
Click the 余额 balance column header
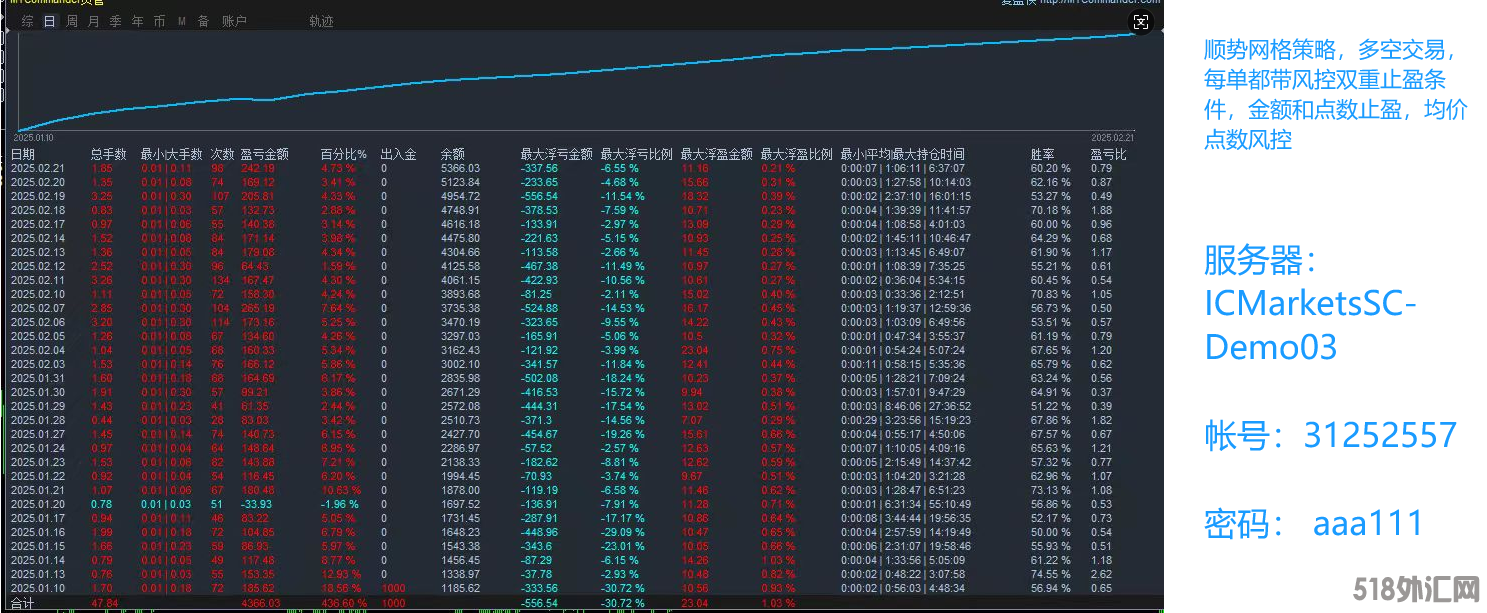tap(452, 154)
